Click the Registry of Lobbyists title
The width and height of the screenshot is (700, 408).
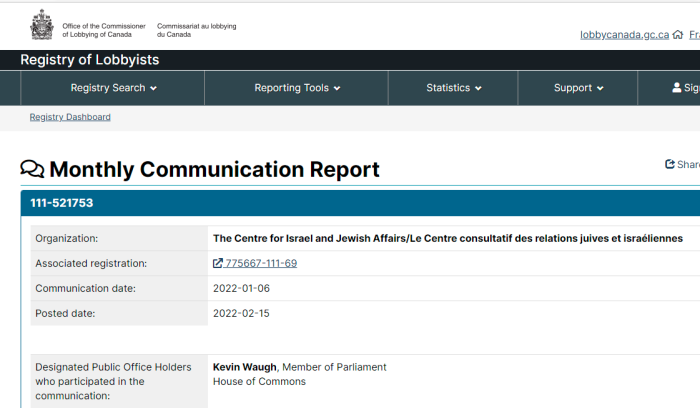click(x=90, y=60)
